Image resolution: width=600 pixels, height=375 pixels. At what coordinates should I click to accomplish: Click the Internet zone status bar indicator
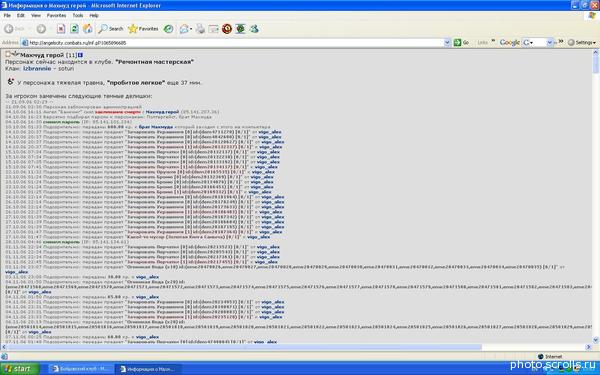(550, 356)
